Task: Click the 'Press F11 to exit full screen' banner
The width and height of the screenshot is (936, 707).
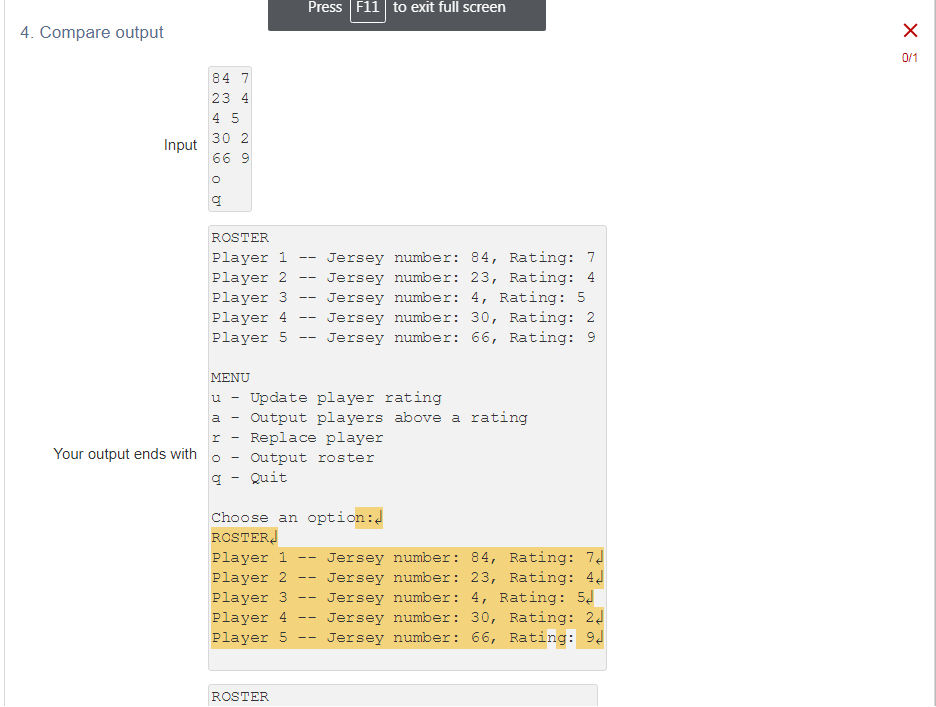Action: point(406,8)
